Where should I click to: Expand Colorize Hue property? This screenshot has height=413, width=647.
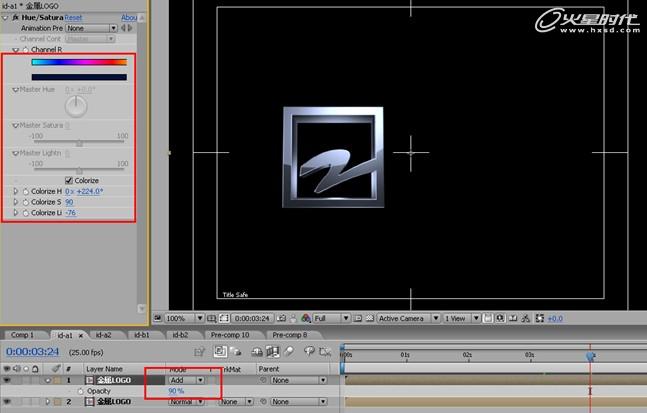(x=16, y=191)
